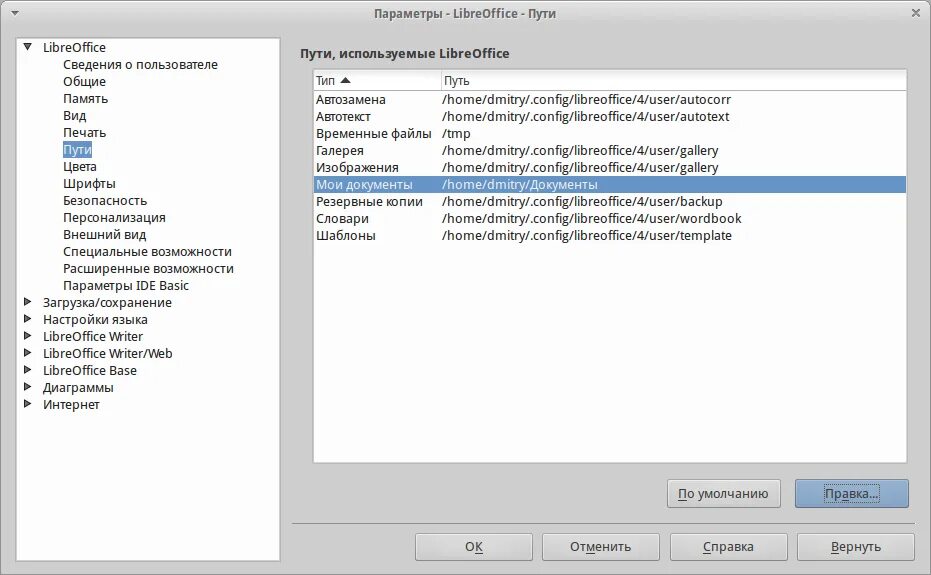Expand the Интернет node
The image size is (931, 575).
pos(27,404)
